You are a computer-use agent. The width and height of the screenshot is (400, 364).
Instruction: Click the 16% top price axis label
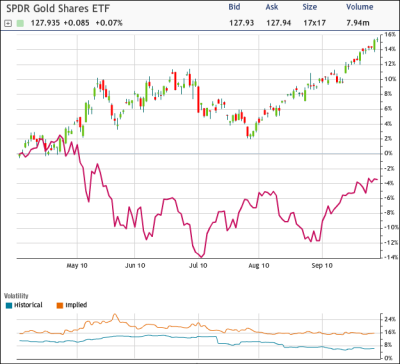pos(390,34)
